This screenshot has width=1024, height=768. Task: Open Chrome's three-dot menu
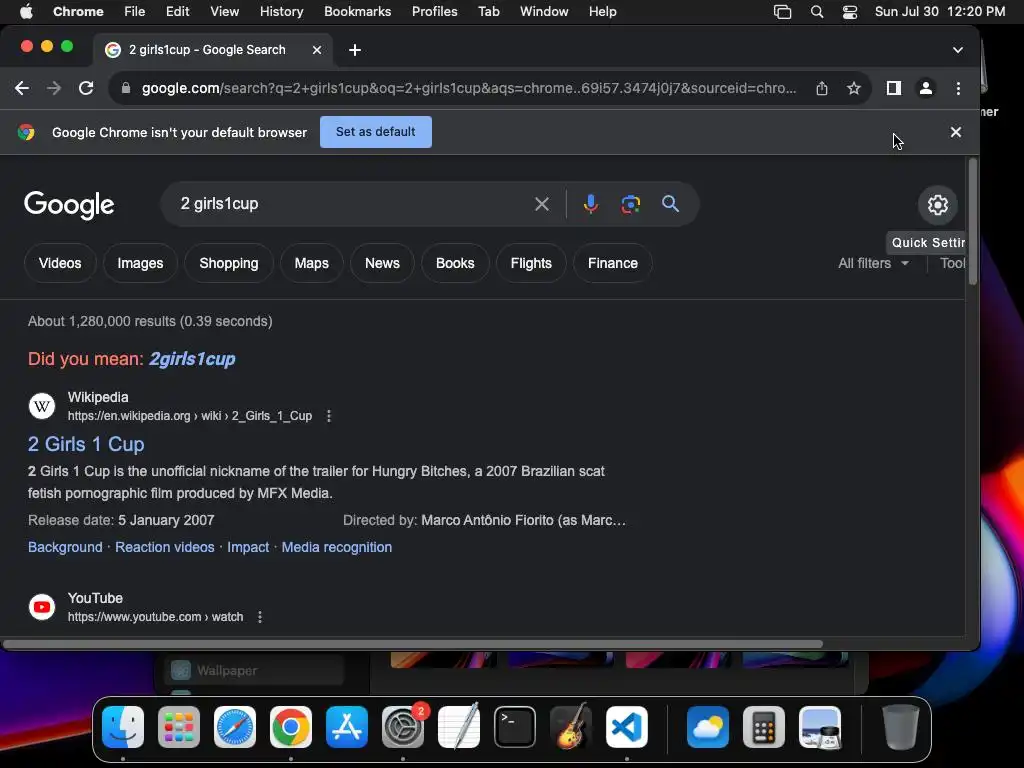coord(958,88)
